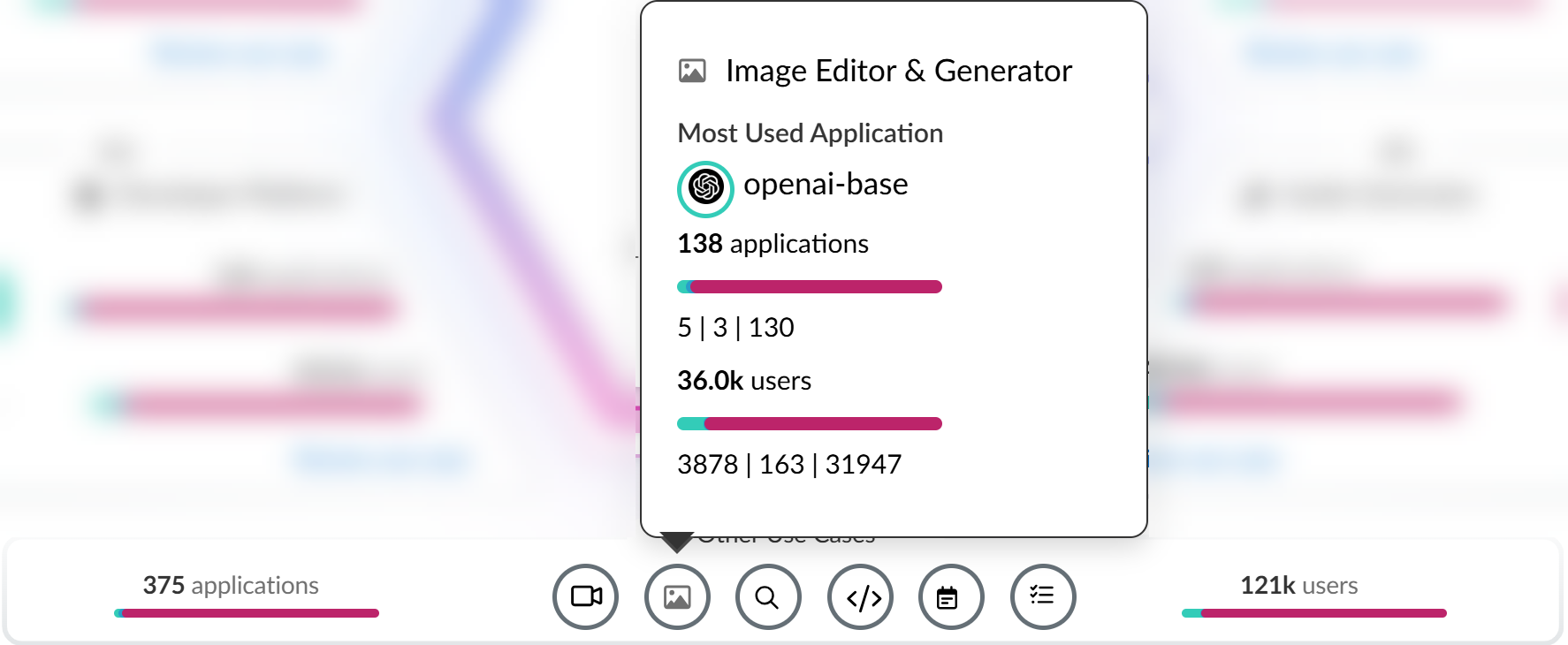Click the 121k users label

click(x=1298, y=585)
